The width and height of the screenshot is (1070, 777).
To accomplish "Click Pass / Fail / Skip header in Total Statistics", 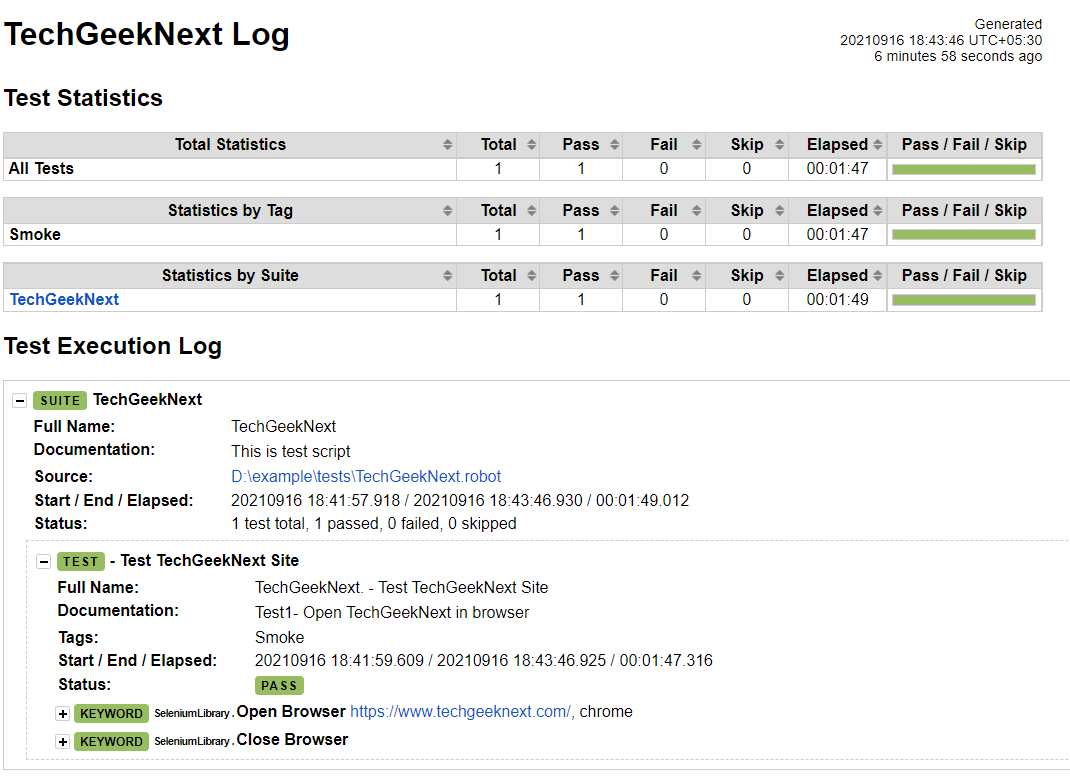I will [x=964, y=145].
